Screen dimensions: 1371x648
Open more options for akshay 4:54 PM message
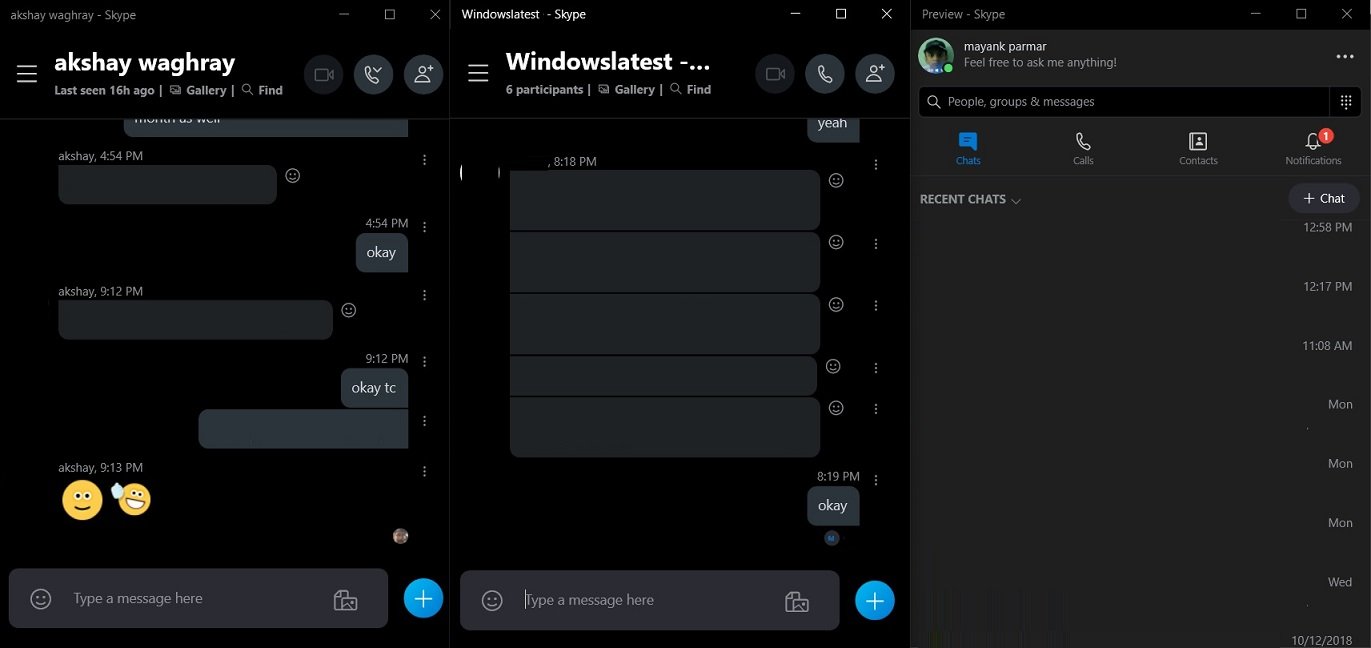[x=425, y=160]
